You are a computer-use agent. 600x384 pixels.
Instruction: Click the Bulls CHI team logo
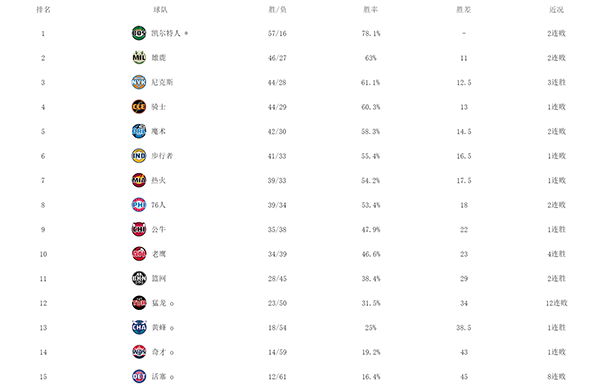[x=139, y=229]
